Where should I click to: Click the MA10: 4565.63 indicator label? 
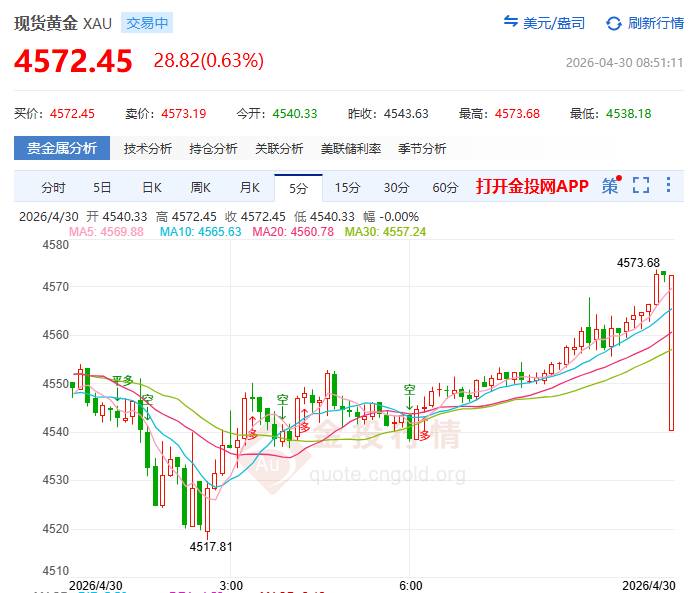[200, 232]
